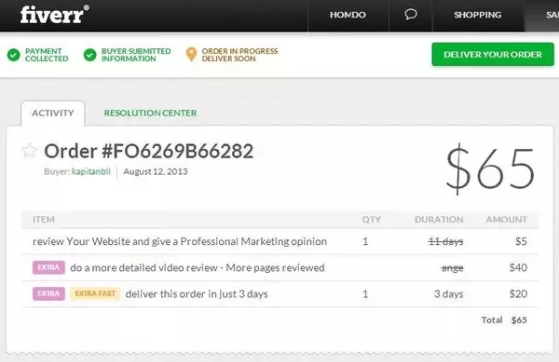Select the Order #FO6269B66282 heading
Image resolution: width=559 pixels, height=362 pixels.
point(149,151)
